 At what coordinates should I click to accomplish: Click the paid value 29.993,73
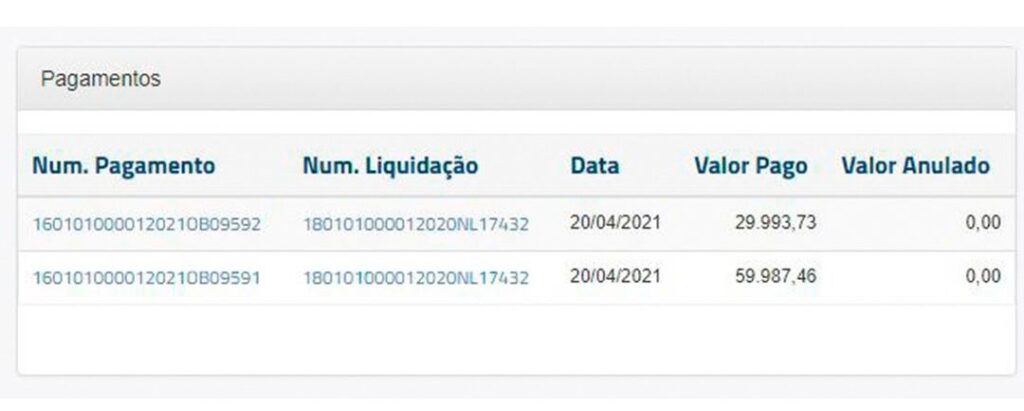(774, 222)
